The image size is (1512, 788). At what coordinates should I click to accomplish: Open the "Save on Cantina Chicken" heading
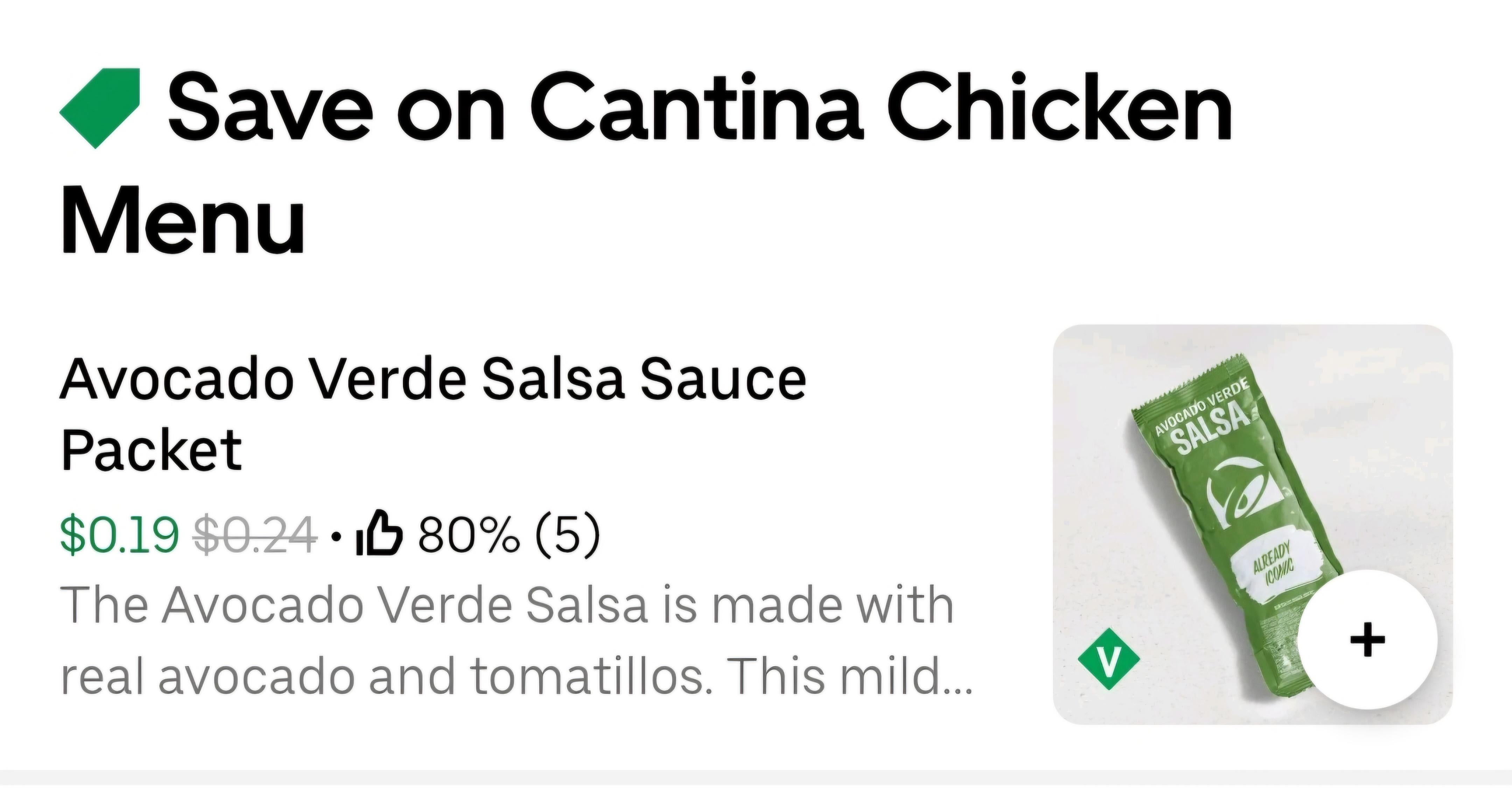tap(699, 107)
